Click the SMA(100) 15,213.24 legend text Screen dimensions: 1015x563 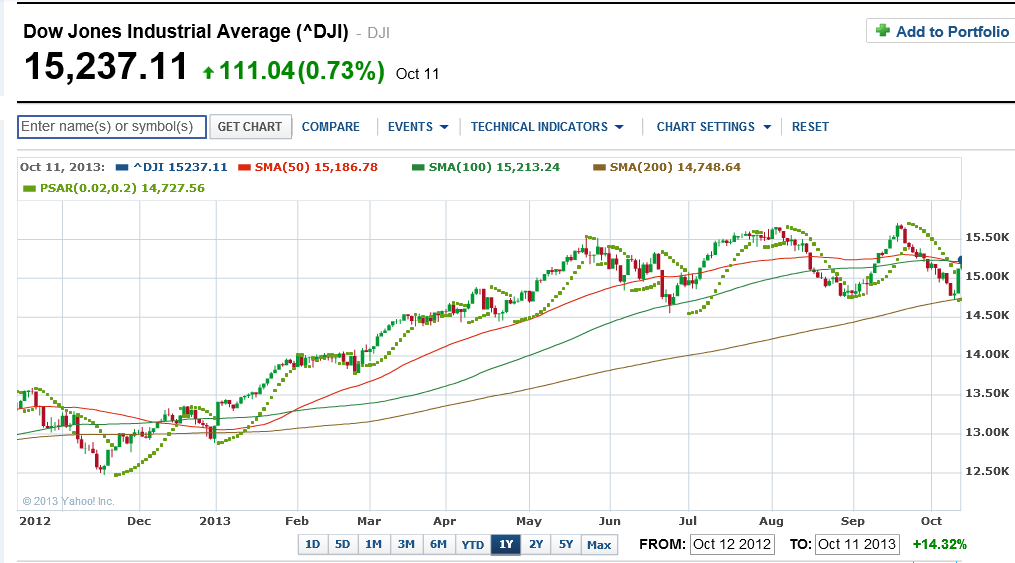494,167
